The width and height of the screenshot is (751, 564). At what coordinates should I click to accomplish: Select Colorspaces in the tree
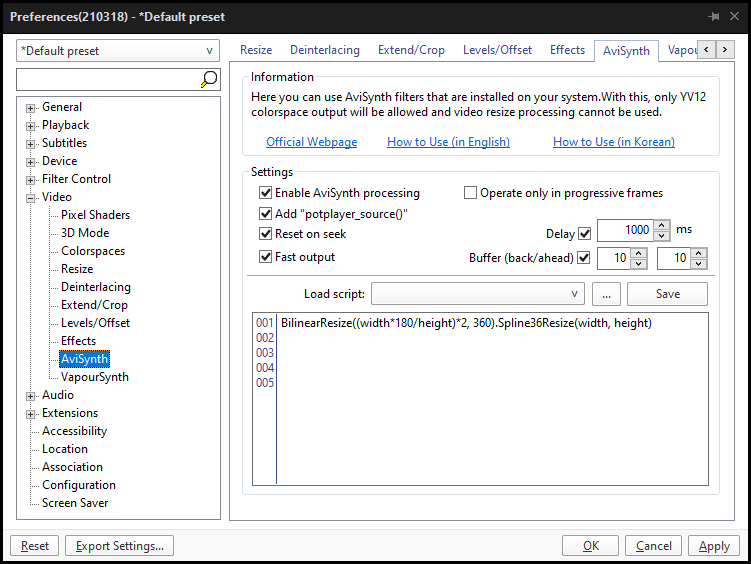pos(93,251)
